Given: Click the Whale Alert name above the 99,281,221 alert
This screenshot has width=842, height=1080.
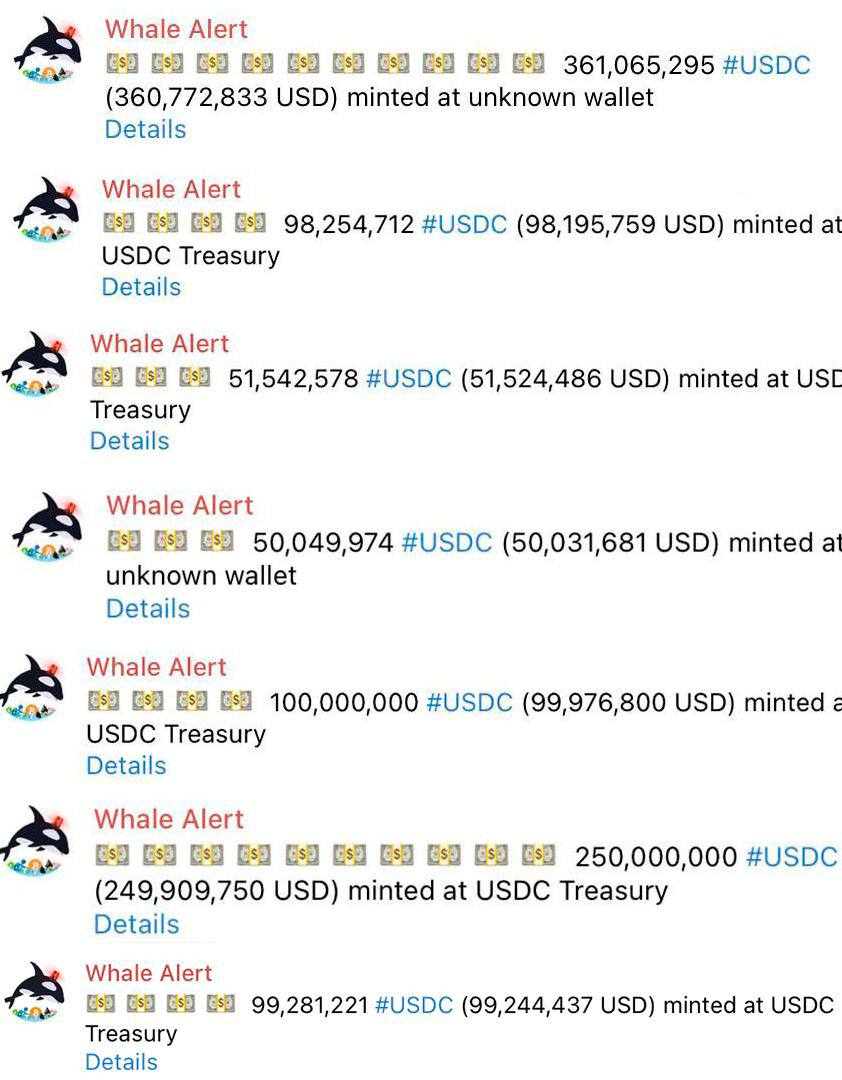Looking at the screenshot, I should click(x=149, y=973).
